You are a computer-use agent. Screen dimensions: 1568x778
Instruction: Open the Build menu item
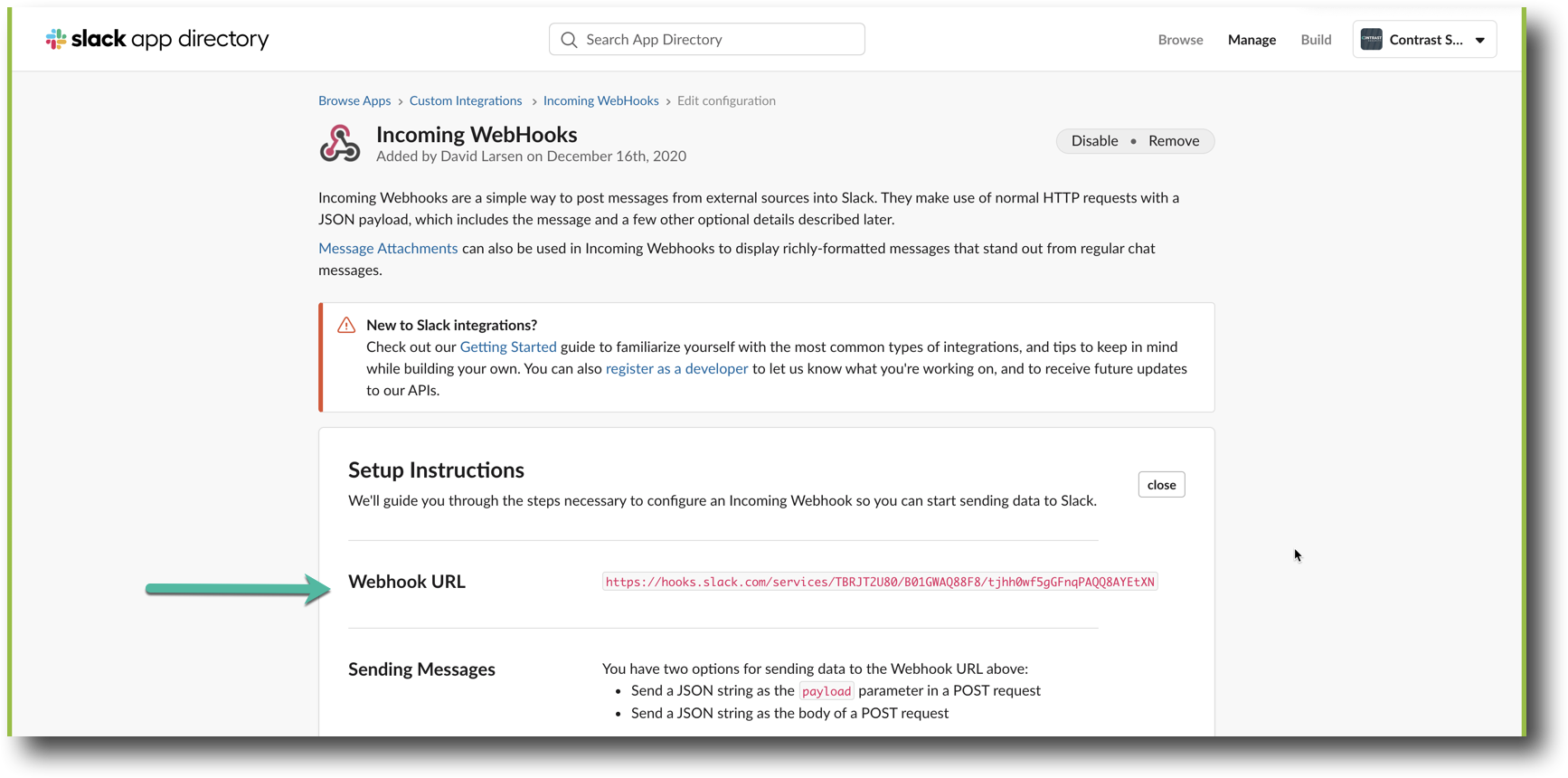coord(1316,40)
